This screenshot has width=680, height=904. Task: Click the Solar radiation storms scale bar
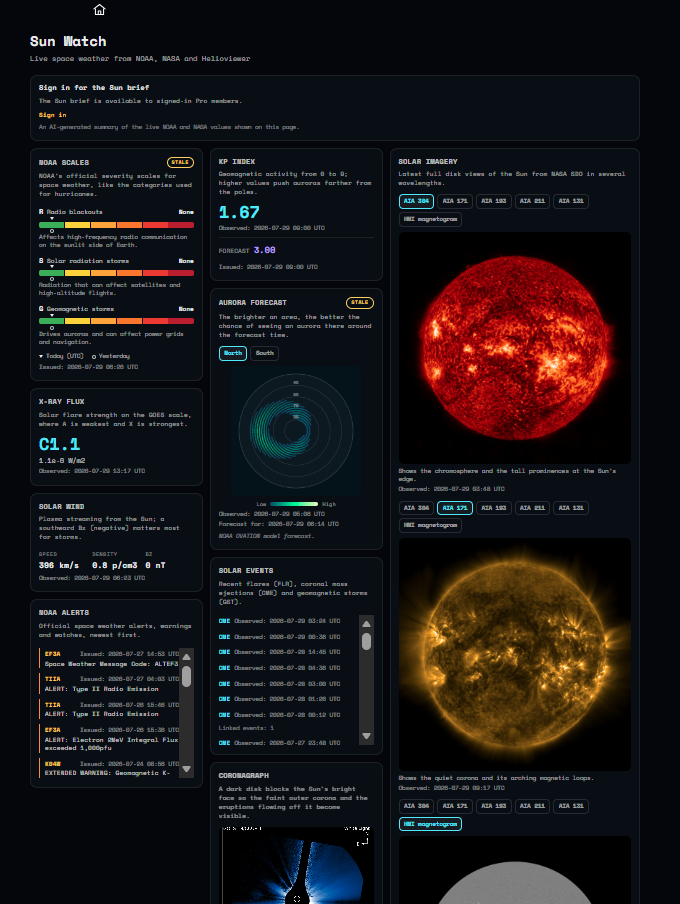tap(117, 273)
